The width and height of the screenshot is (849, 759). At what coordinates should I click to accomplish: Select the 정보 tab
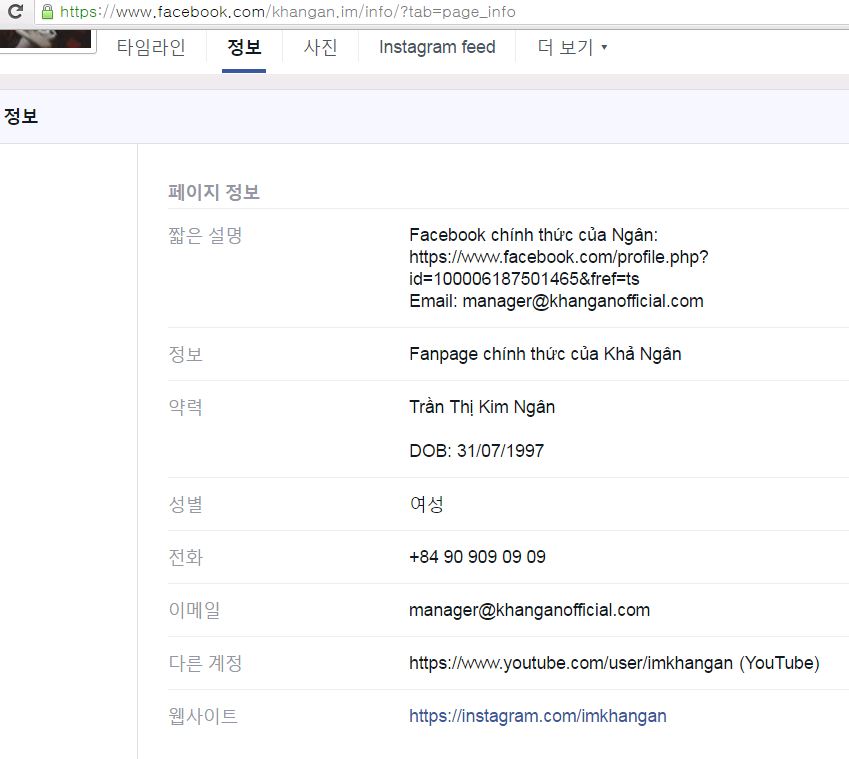pyautogui.click(x=244, y=48)
